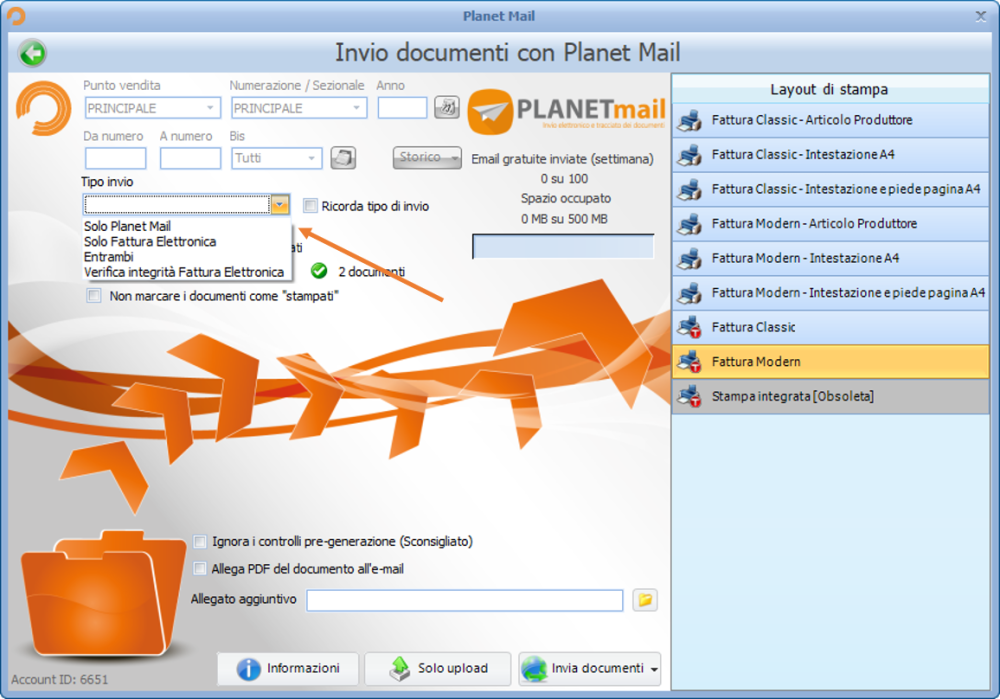The width and height of the screenshot is (1000, 699).
Task: Choose Entrambi in Tipo invio list
Action: tap(108, 257)
